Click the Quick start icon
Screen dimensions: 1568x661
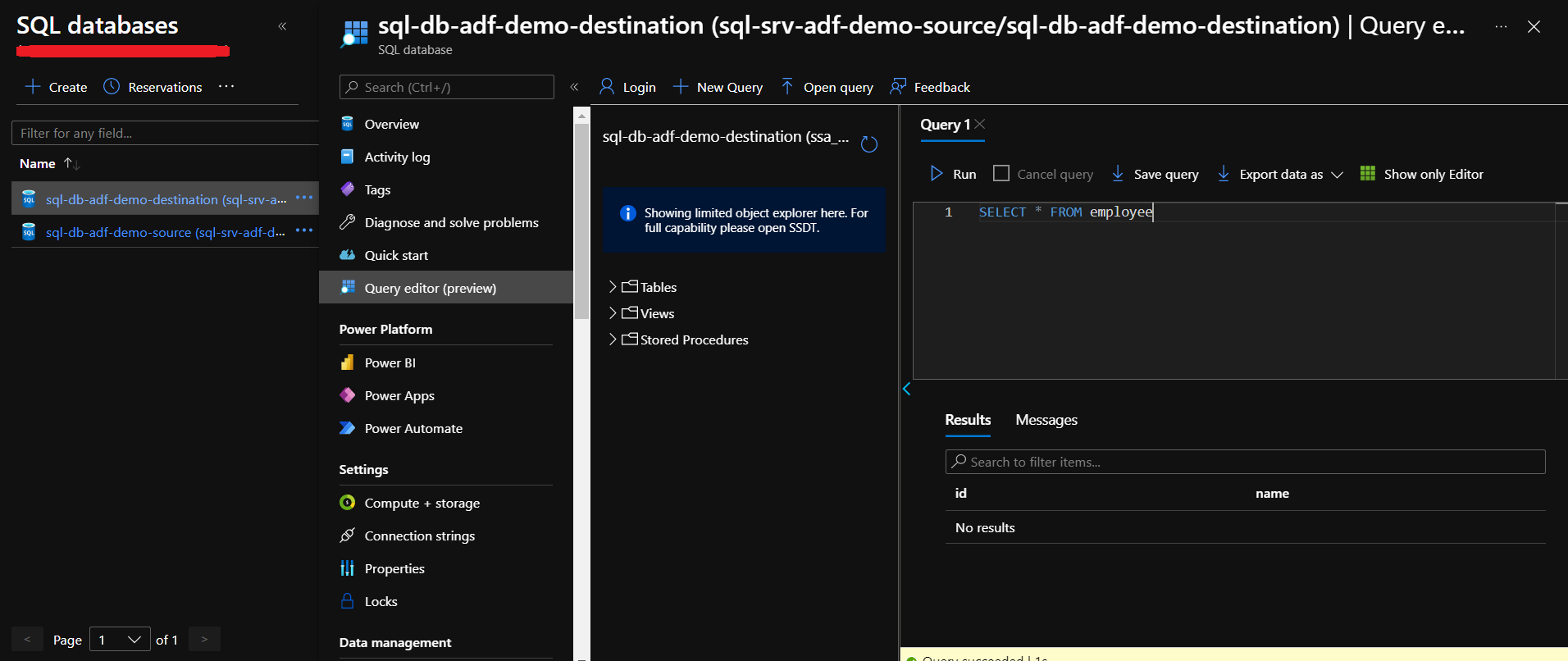point(348,255)
